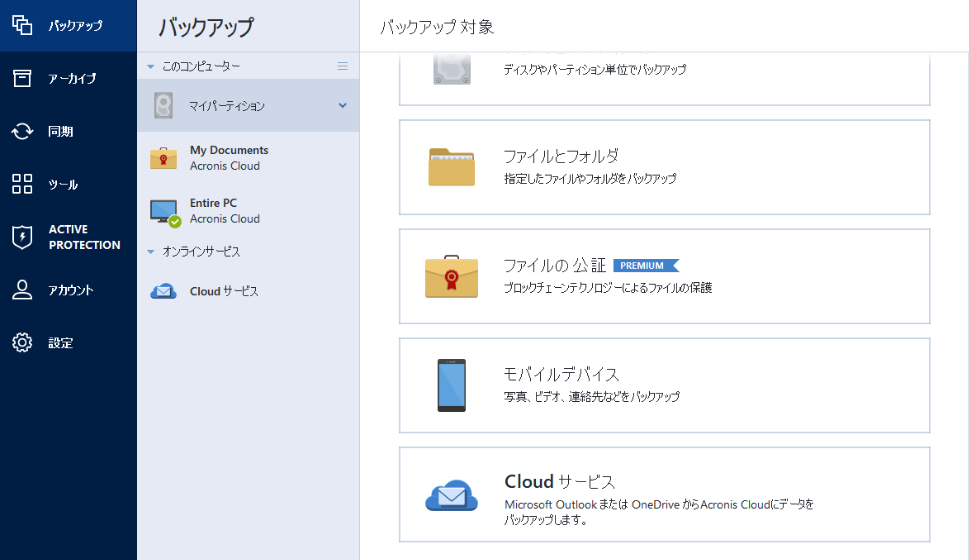Choose ファイルとフォルダ as backup source
The width and height of the screenshot is (969, 560).
coord(664,167)
